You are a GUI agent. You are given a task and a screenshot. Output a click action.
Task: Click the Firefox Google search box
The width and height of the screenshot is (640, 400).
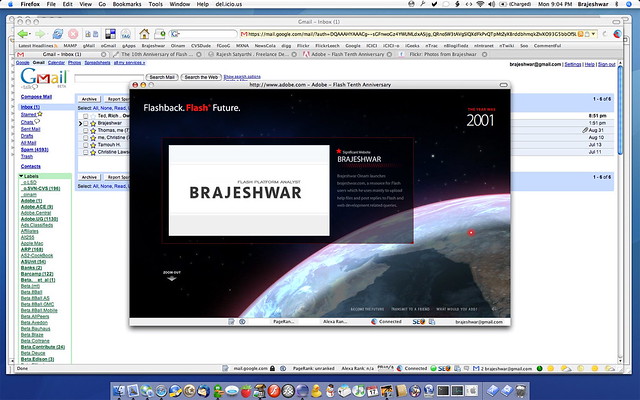204,34
